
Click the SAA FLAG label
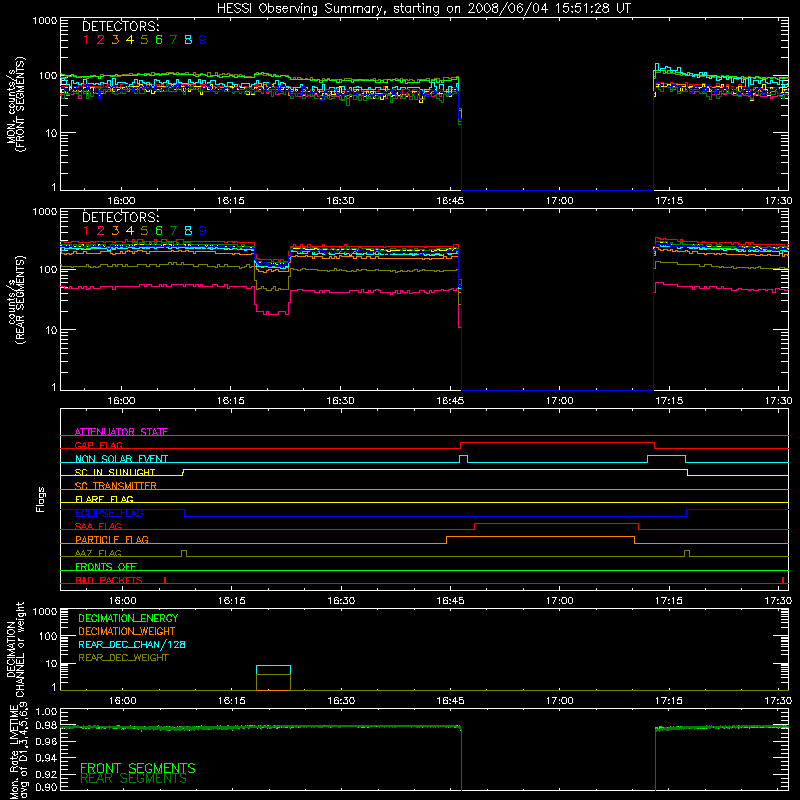point(98,526)
